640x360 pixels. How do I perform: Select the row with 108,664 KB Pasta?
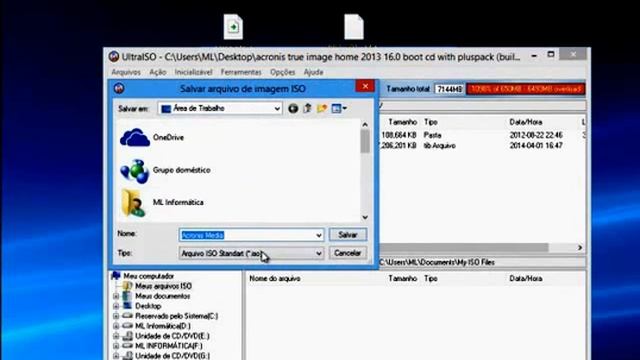[x=483, y=135]
